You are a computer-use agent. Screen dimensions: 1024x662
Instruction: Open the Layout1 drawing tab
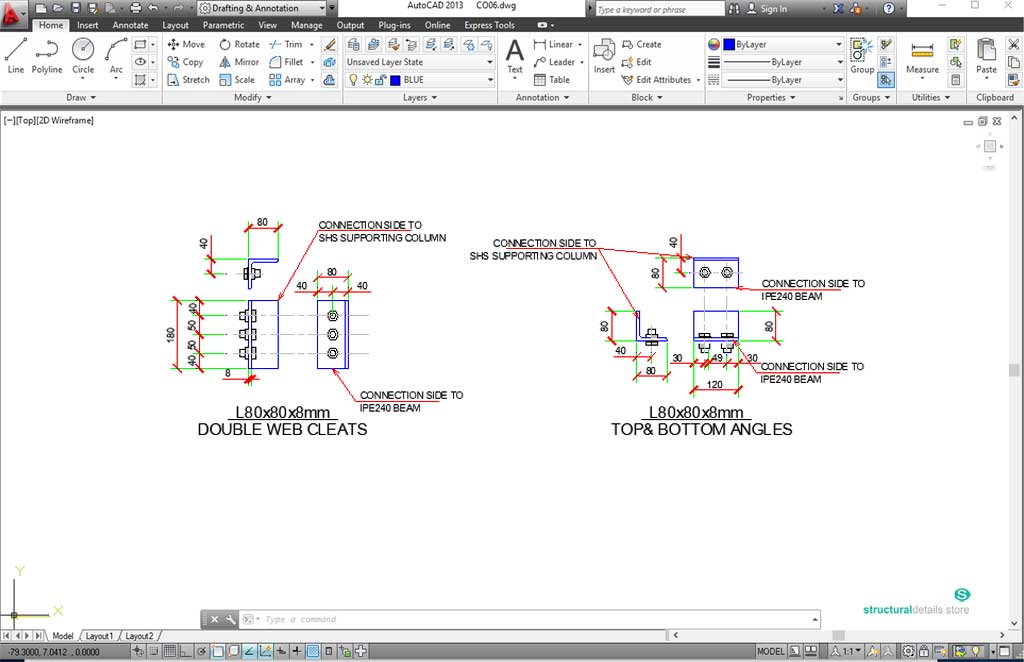coord(99,636)
